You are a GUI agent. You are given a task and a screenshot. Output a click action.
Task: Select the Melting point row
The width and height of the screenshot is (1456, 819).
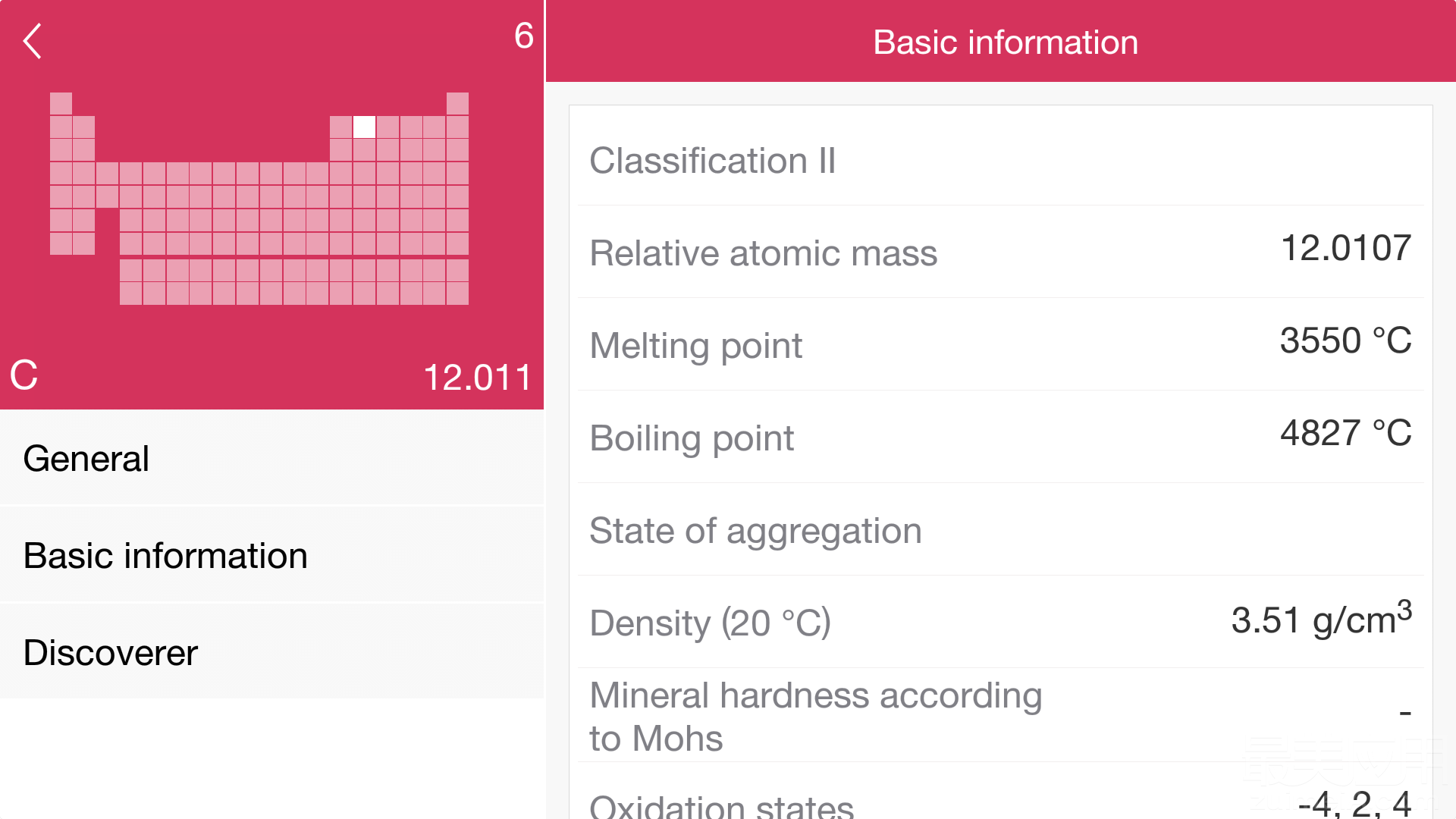click(1001, 345)
